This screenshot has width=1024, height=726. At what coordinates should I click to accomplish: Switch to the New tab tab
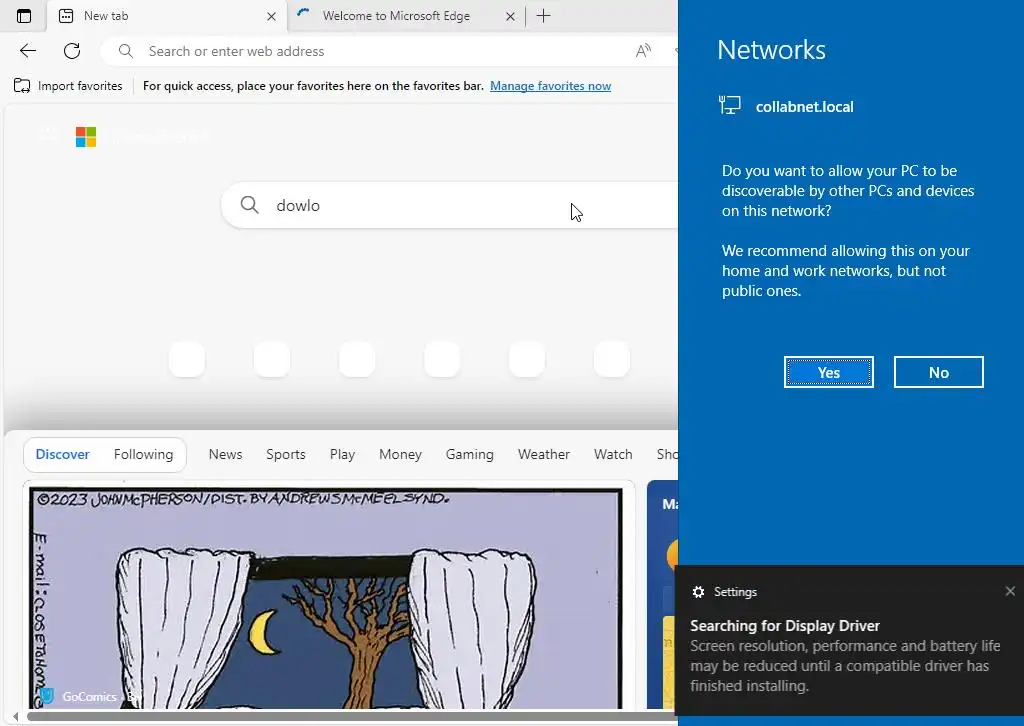click(x=167, y=16)
